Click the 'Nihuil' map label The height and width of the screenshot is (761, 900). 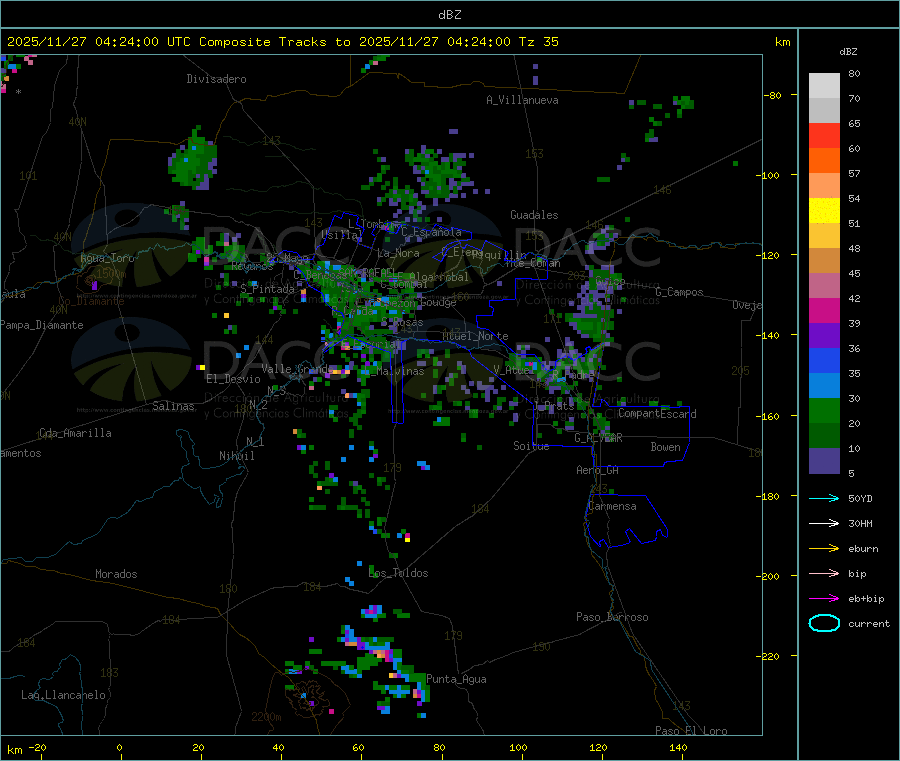click(x=237, y=456)
